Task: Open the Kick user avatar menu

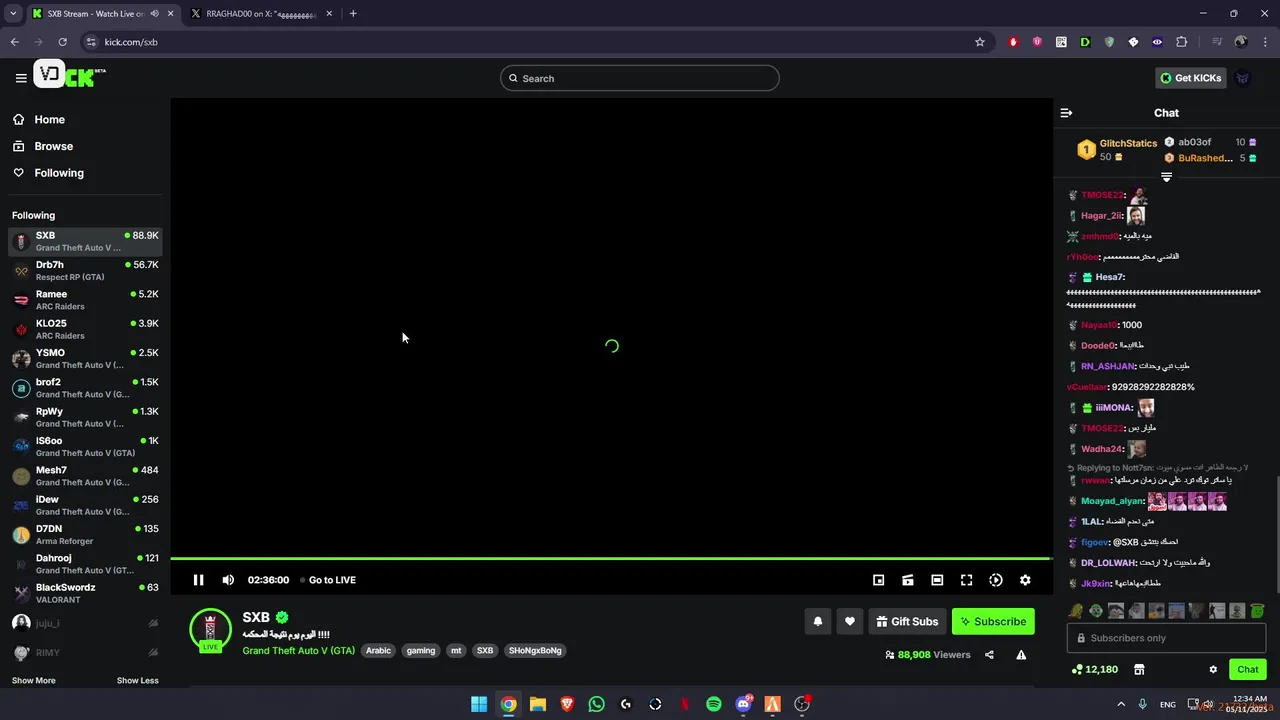Action: [1242, 78]
